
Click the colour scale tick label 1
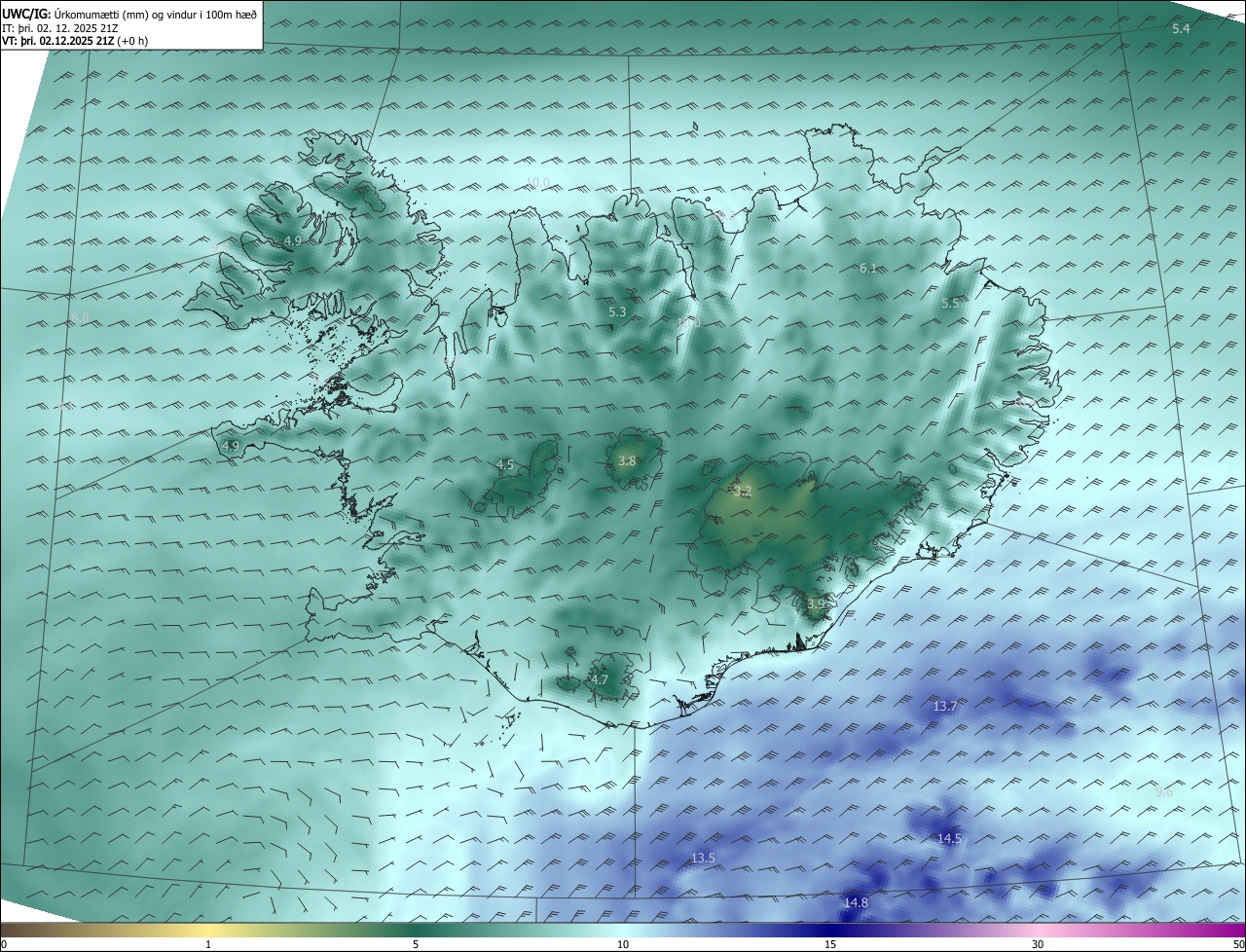pos(208,944)
